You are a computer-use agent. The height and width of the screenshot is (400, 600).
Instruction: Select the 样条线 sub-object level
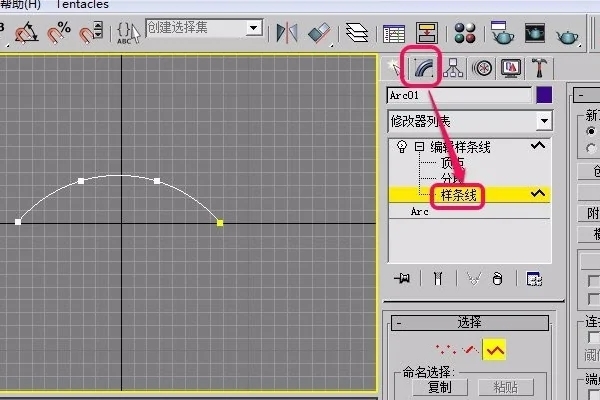pyautogui.click(x=458, y=196)
